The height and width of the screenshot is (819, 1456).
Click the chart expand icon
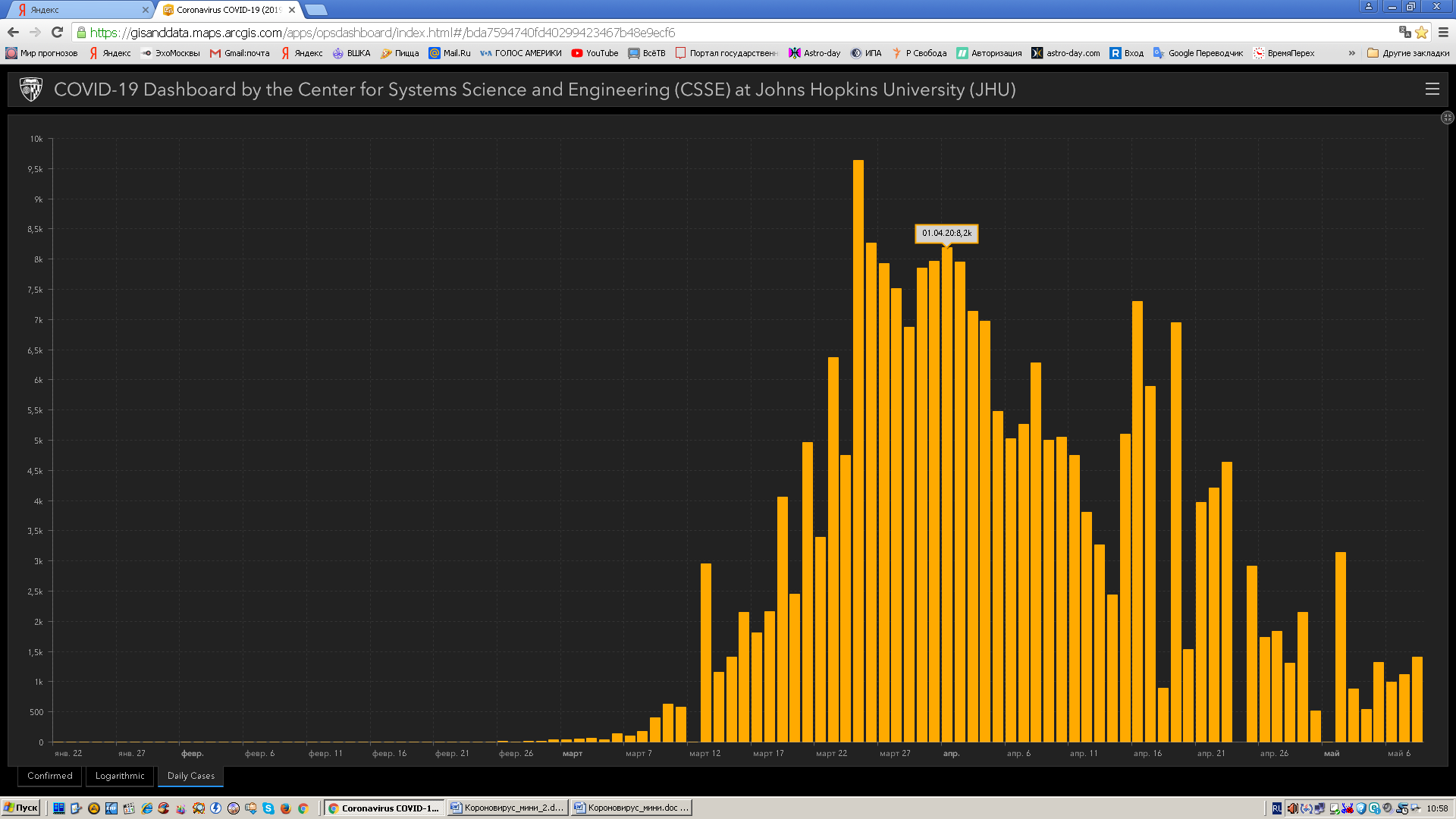(1447, 118)
